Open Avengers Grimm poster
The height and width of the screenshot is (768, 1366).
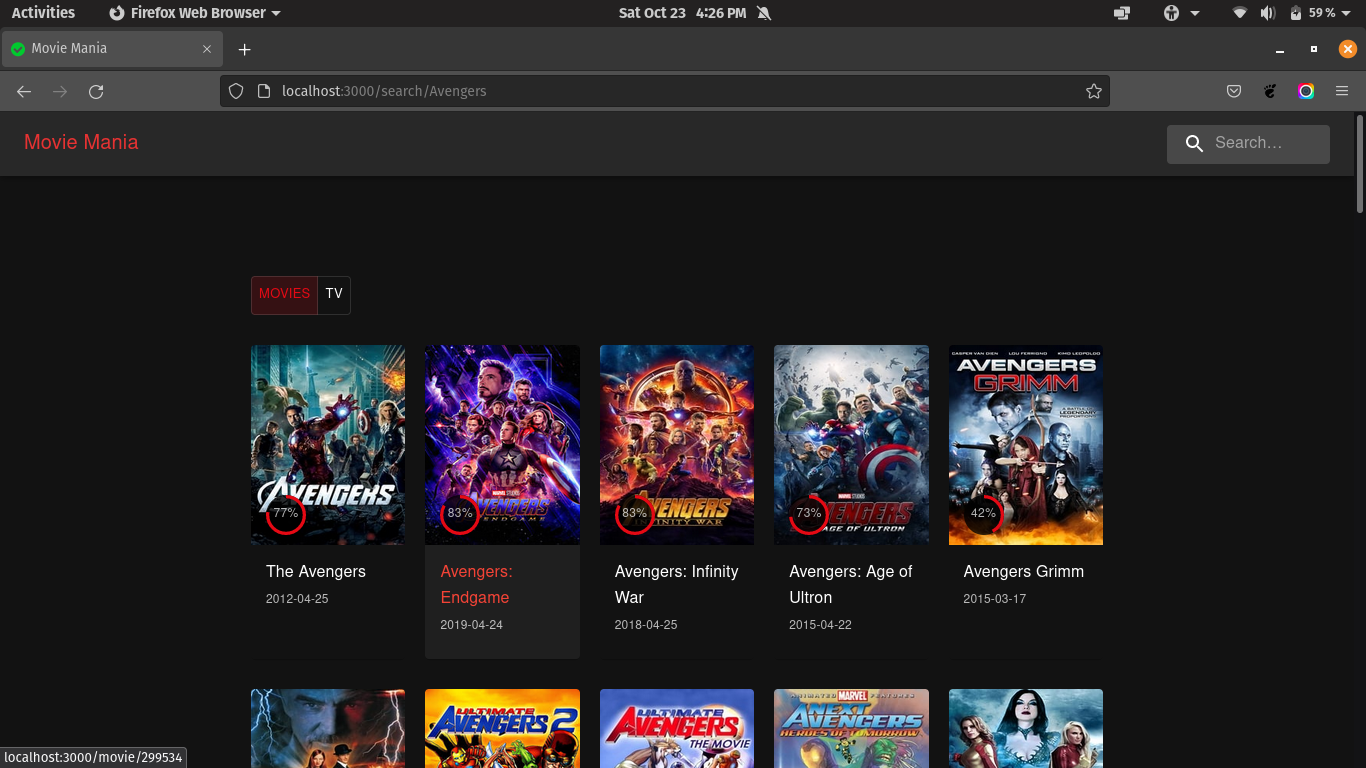pos(1026,445)
